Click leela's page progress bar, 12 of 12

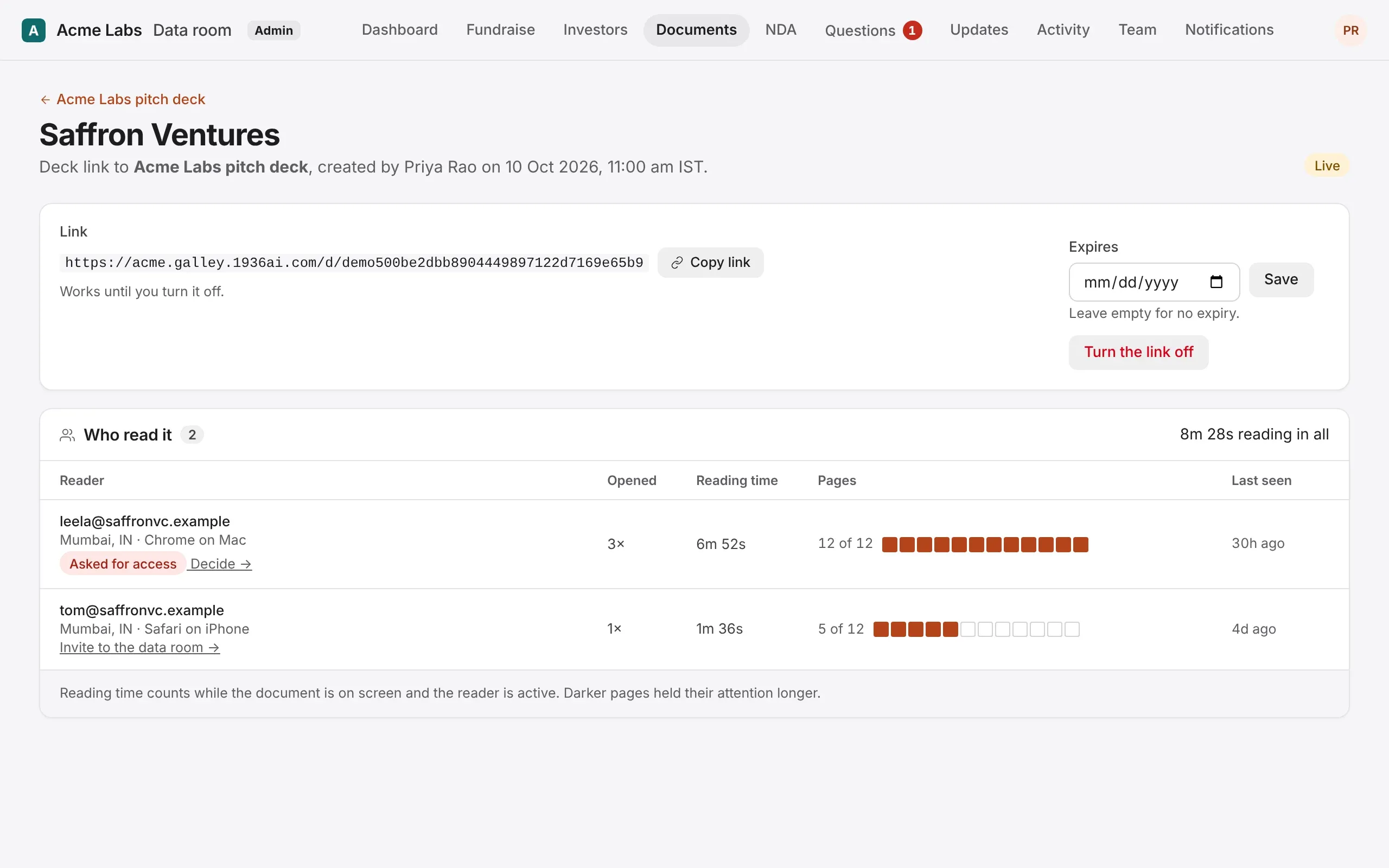click(x=984, y=544)
